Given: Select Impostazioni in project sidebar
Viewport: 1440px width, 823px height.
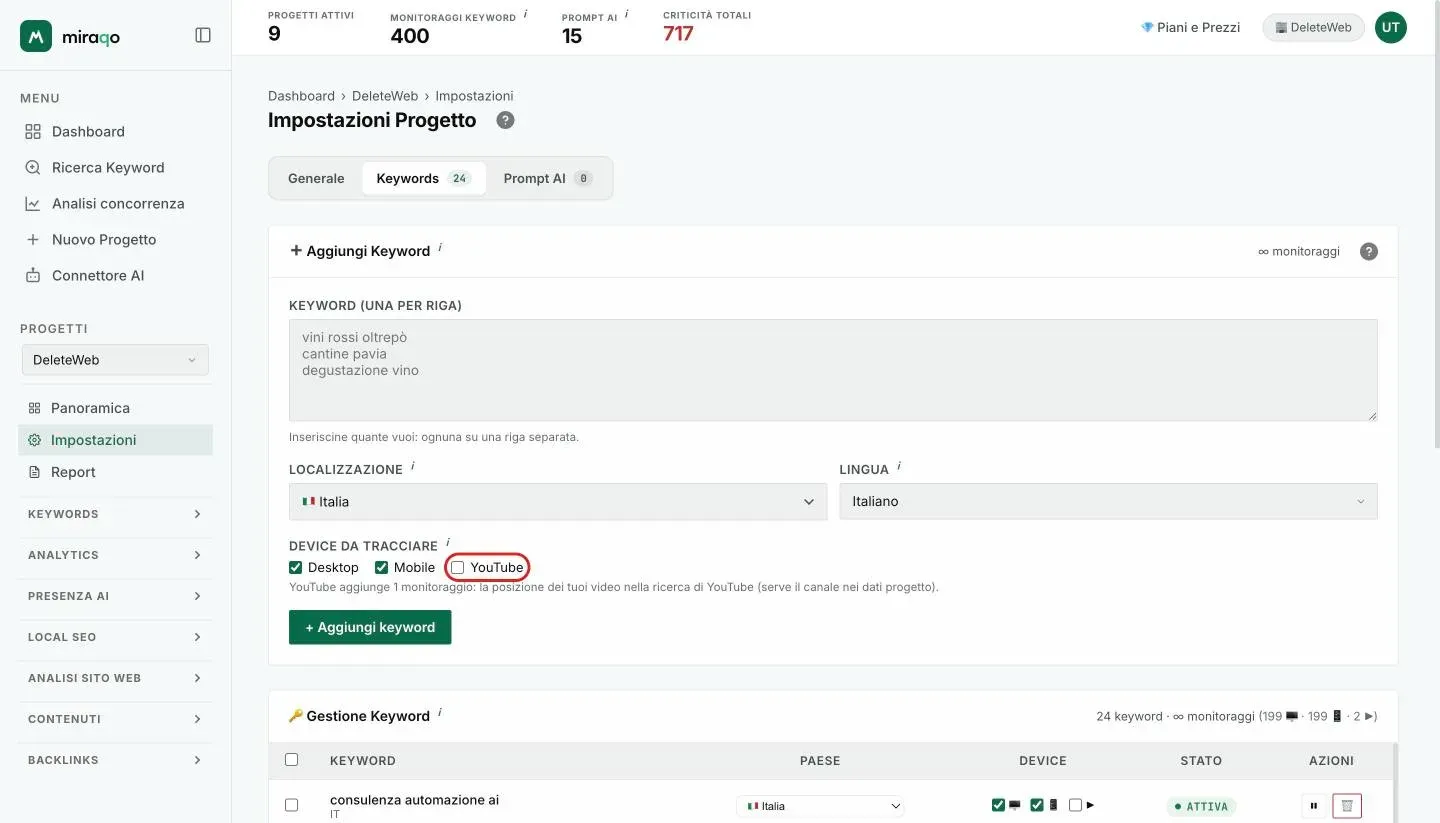Looking at the screenshot, I should [115, 440].
